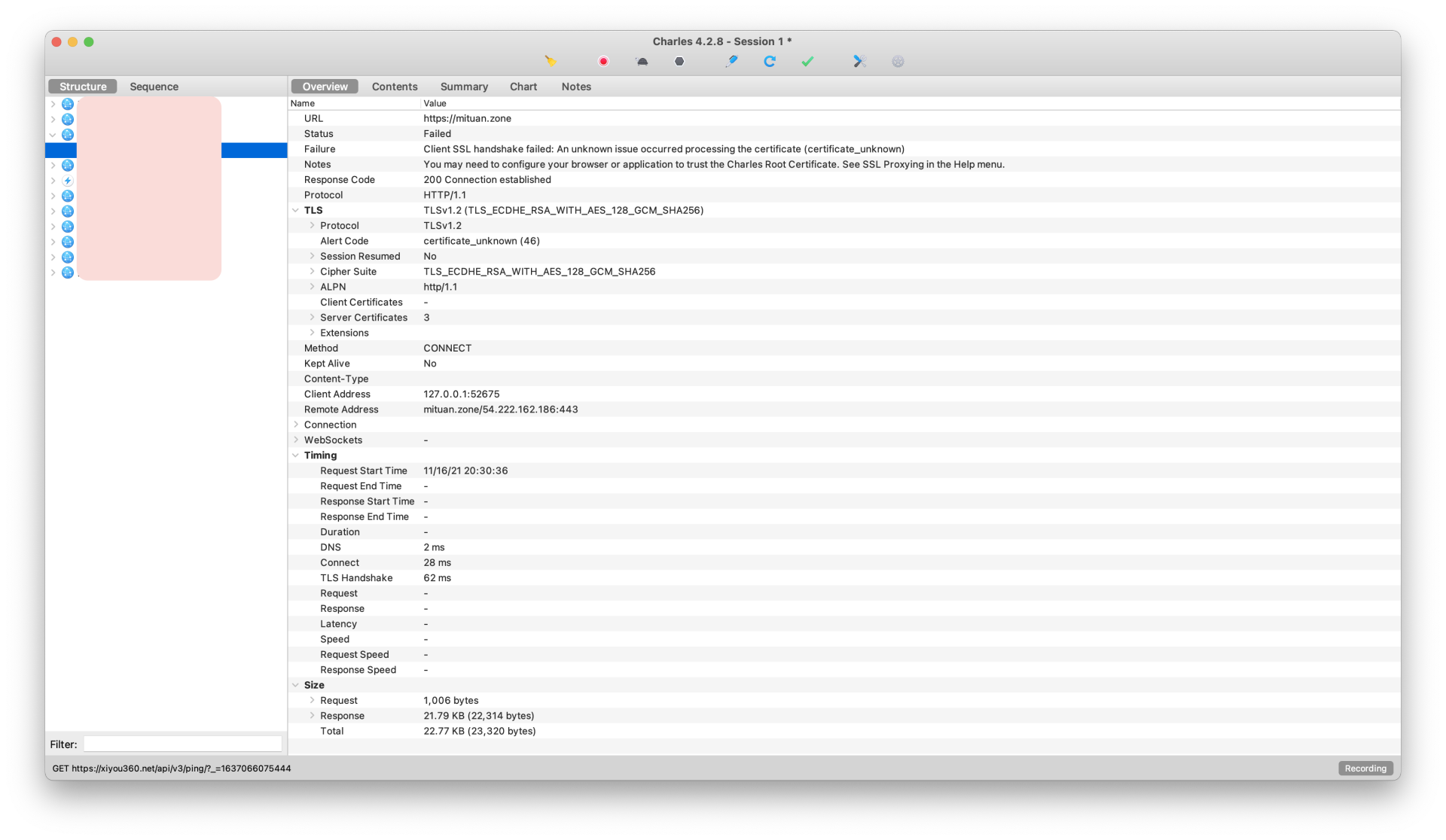The width and height of the screenshot is (1446, 840).
Task: Validate the response with the green checkmark icon
Action: click(x=807, y=62)
